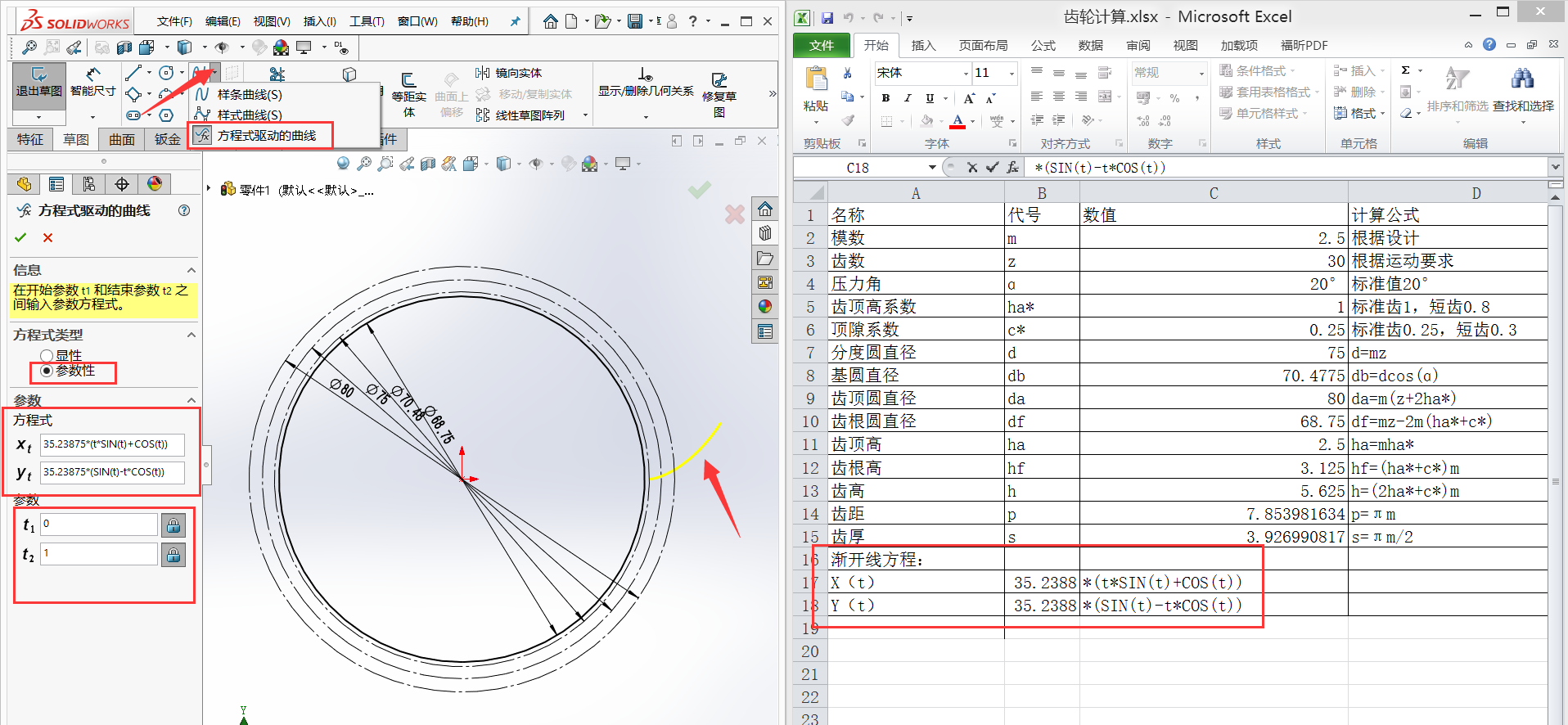Click Excel 单元格样式 button
This screenshot has width=1568, height=725.
pyautogui.click(x=1264, y=114)
